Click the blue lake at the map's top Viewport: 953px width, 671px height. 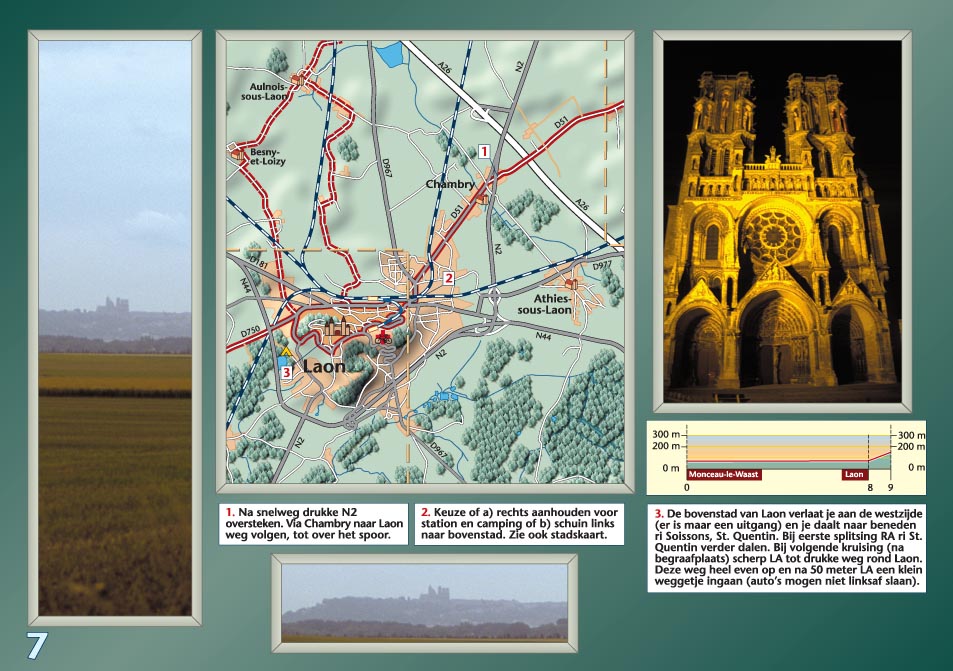pyautogui.click(x=388, y=54)
